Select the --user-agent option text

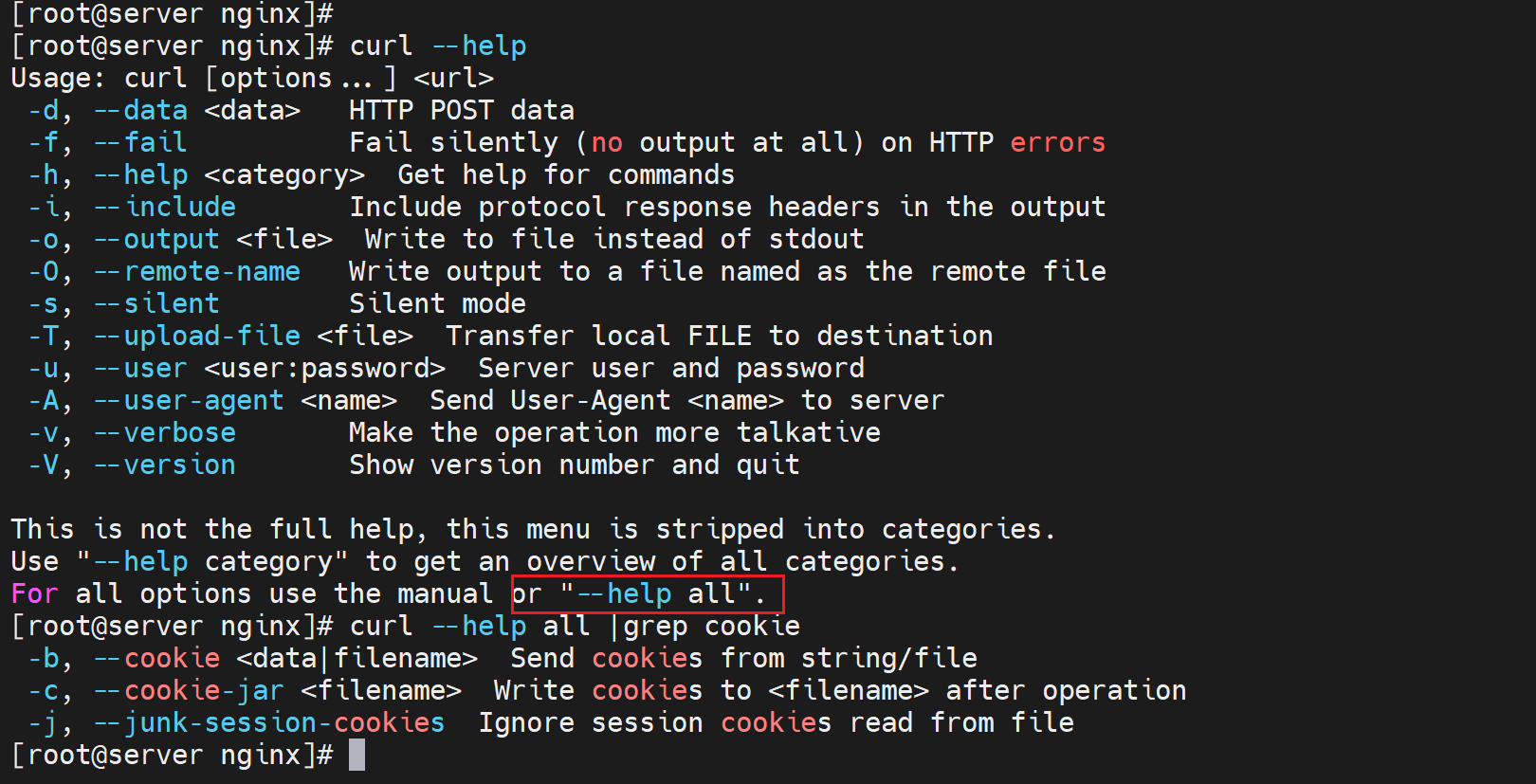tap(189, 401)
